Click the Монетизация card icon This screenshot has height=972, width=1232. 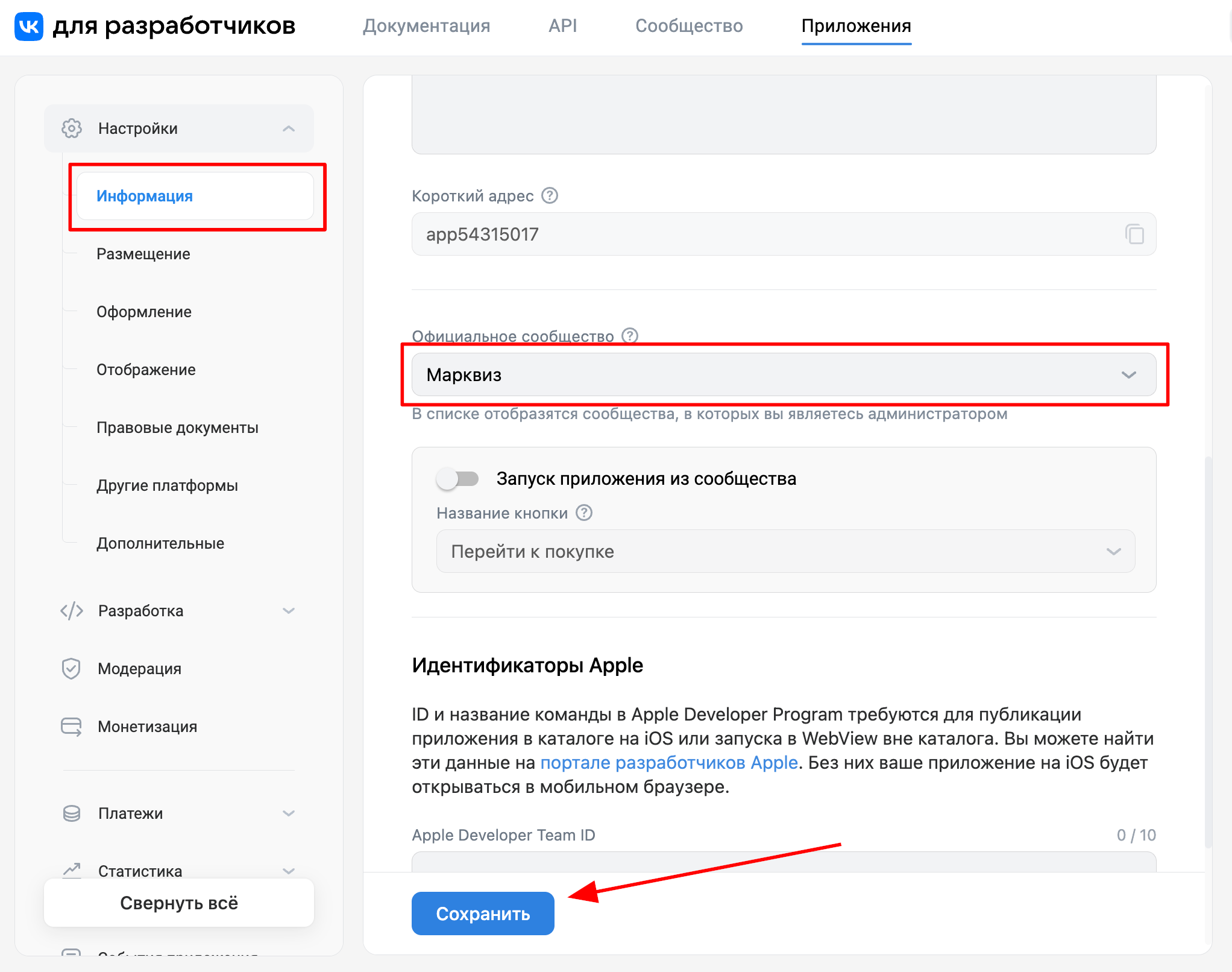[x=71, y=726]
